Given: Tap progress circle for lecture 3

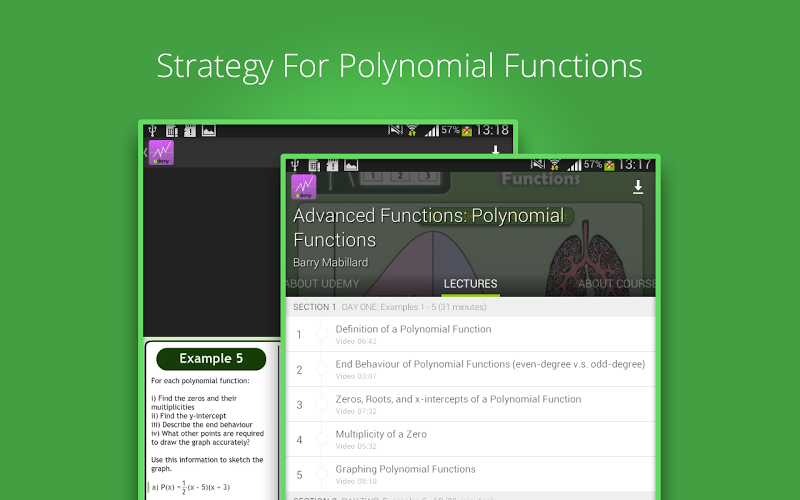Looking at the screenshot, I should (322, 404).
